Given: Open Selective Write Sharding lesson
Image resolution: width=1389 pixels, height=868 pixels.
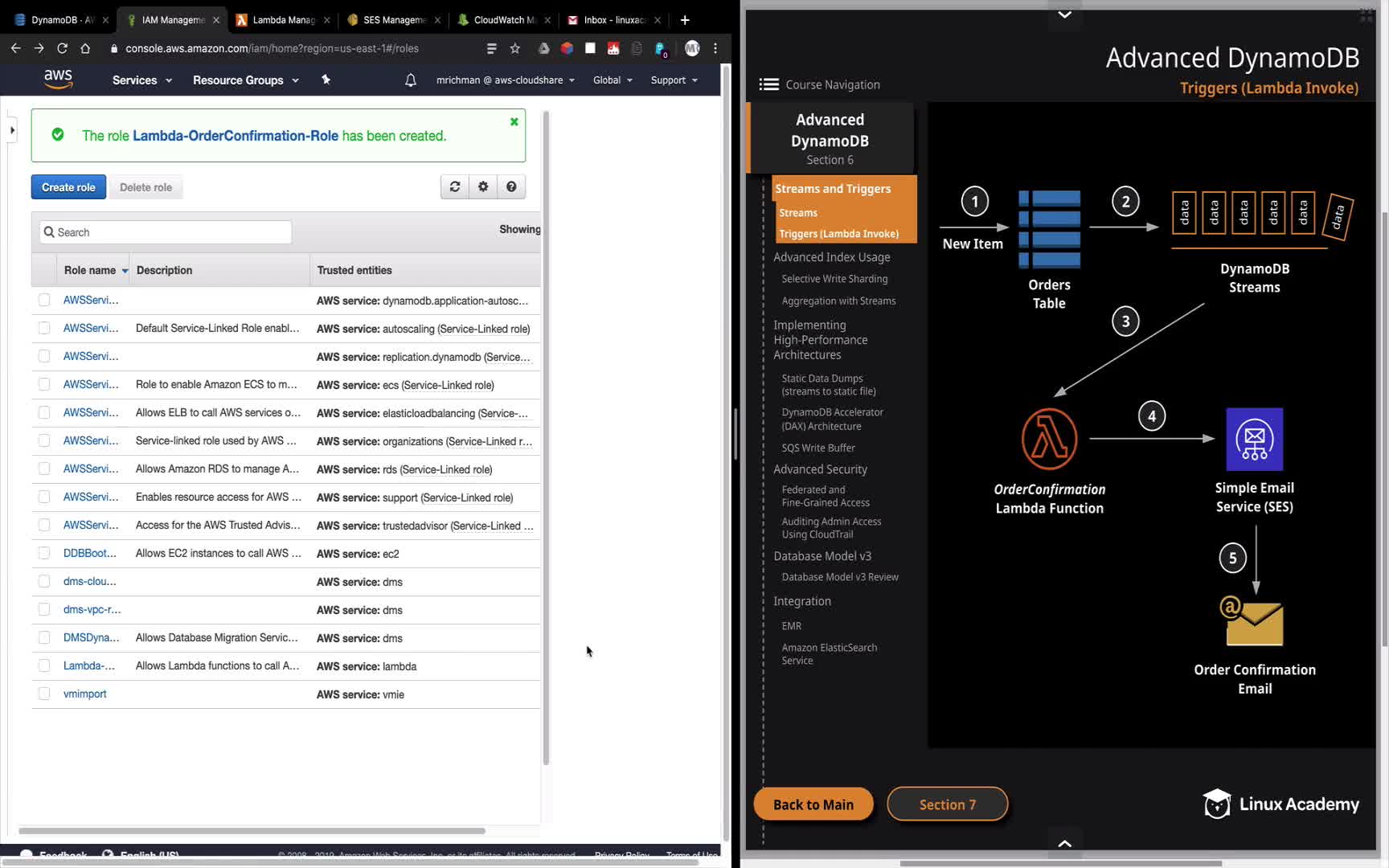Looking at the screenshot, I should click(x=834, y=279).
